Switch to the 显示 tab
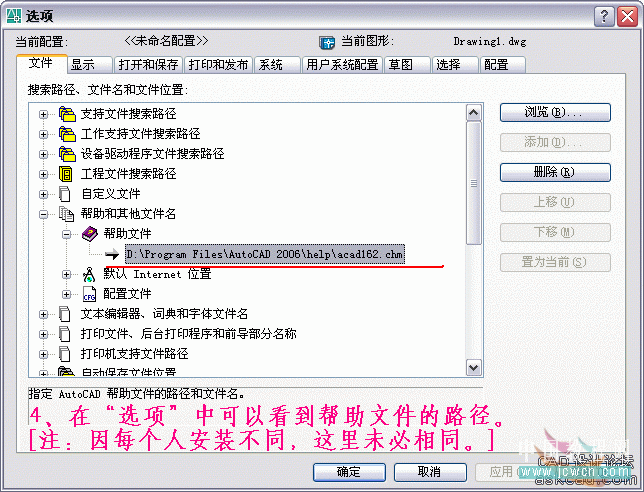 tap(90, 65)
